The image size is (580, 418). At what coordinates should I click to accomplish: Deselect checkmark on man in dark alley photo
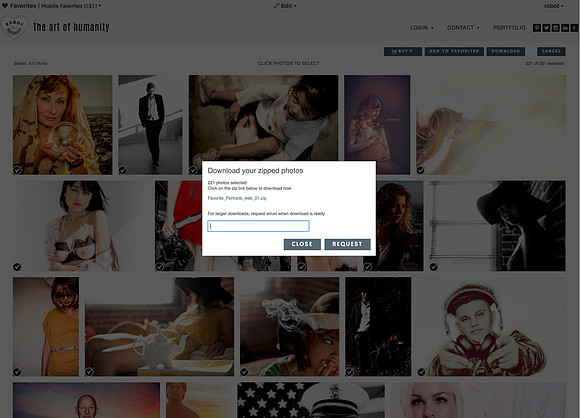[x=349, y=372]
